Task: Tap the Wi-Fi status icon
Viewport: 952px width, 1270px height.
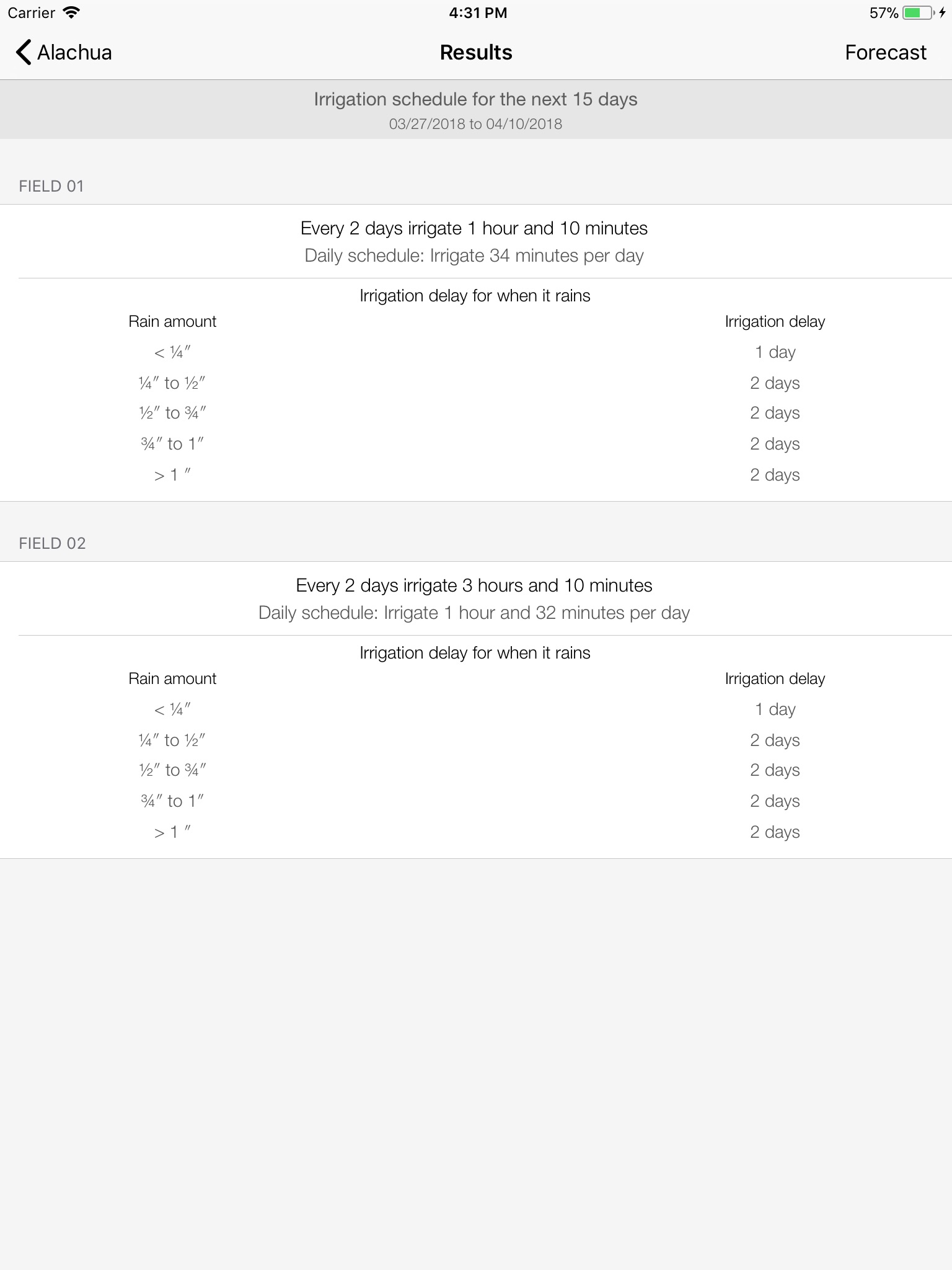Action: pos(72,13)
